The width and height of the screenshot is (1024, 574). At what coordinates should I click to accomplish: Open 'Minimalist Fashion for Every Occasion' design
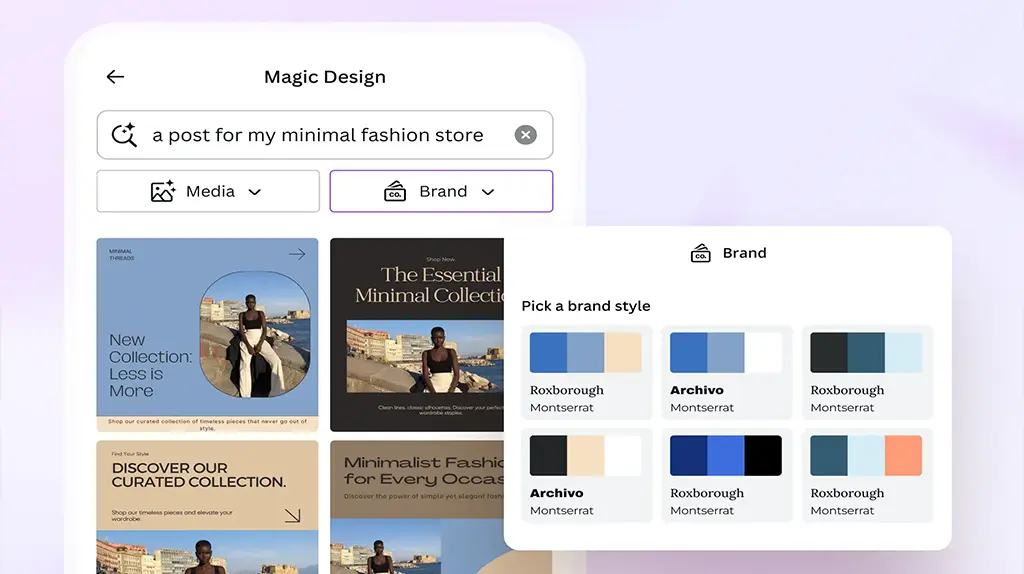417,507
